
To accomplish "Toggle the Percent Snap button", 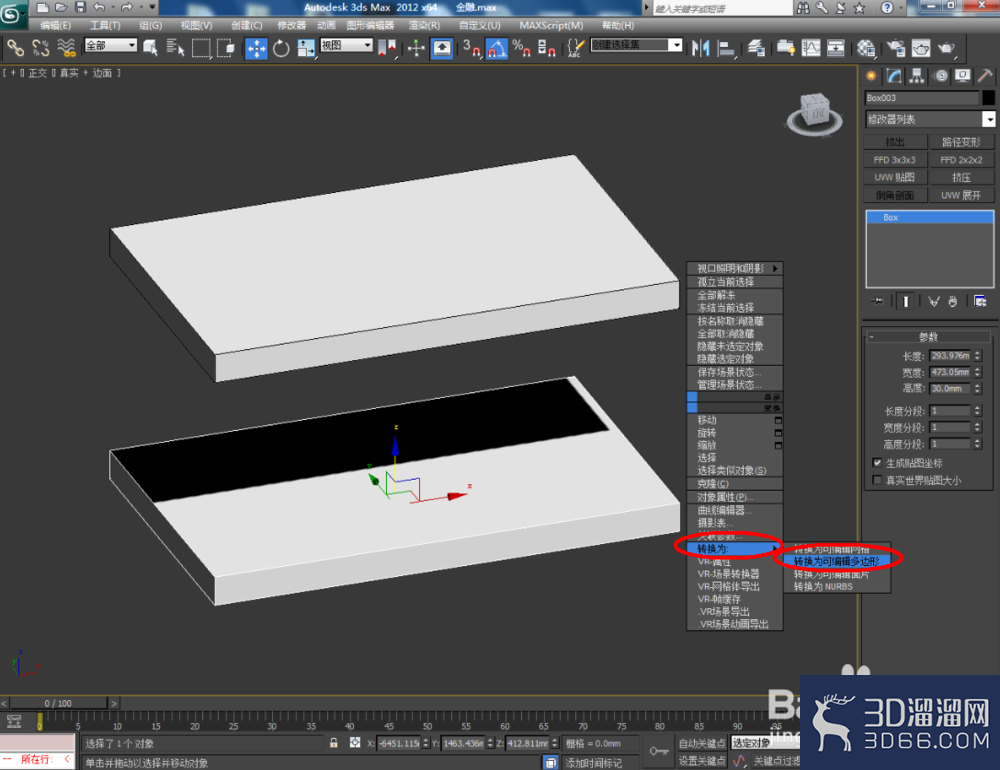I will pyautogui.click(x=522, y=48).
